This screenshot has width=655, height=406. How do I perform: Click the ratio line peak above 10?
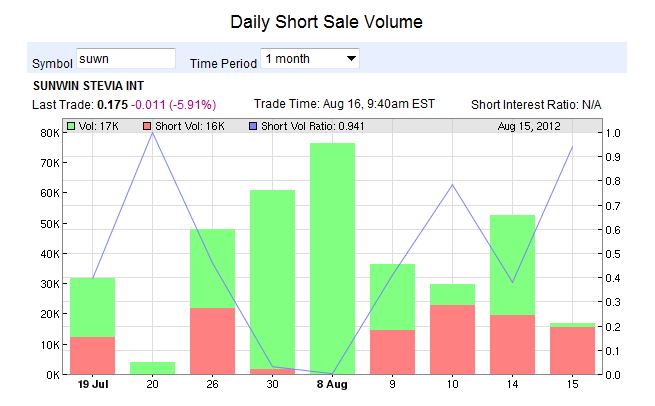(452, 185)
